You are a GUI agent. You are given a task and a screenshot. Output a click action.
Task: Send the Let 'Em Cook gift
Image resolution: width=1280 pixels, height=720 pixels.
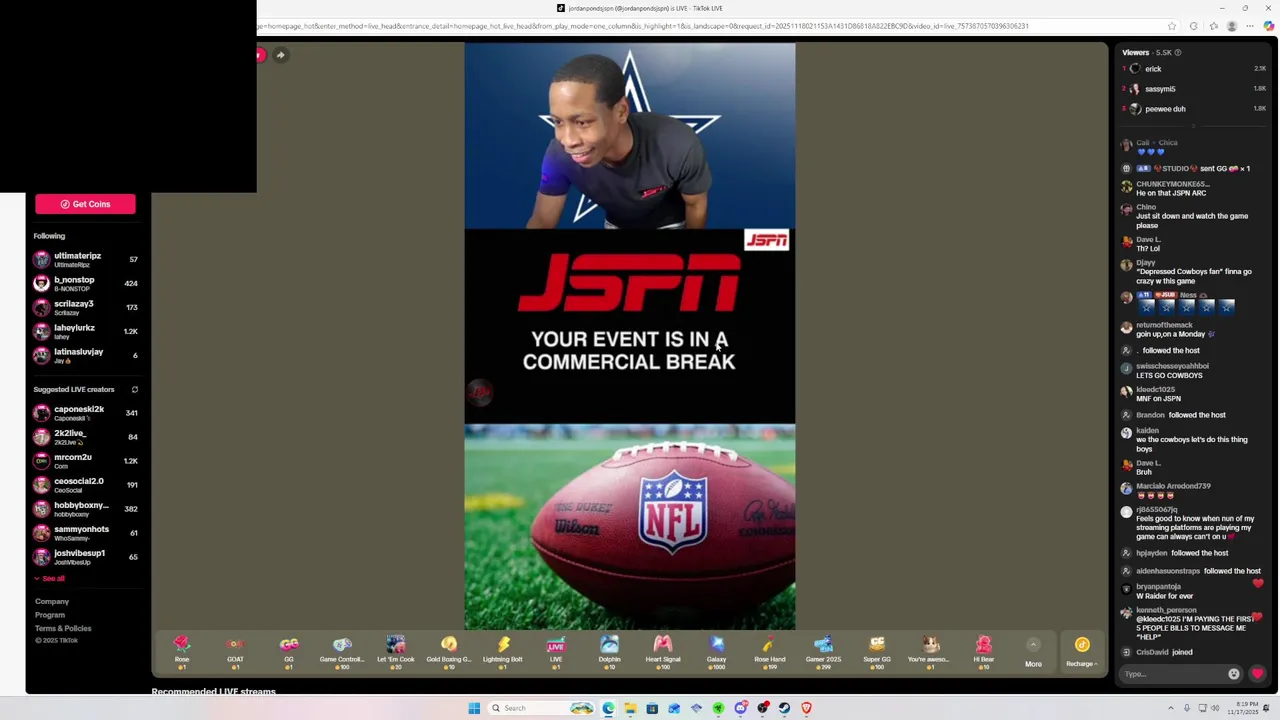[x=396, y=651]
